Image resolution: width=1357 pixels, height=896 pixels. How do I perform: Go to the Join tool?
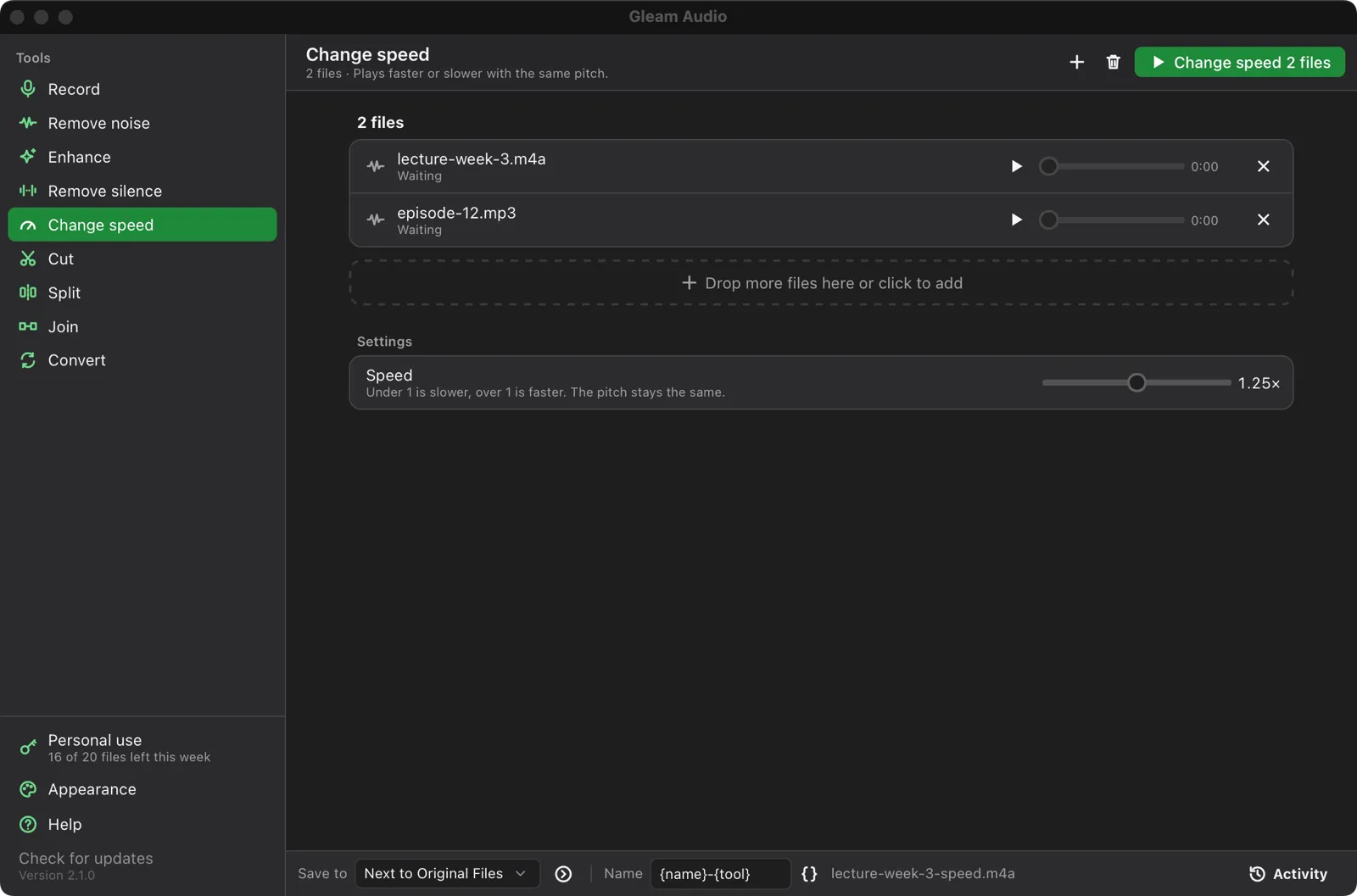pos(142,326)
